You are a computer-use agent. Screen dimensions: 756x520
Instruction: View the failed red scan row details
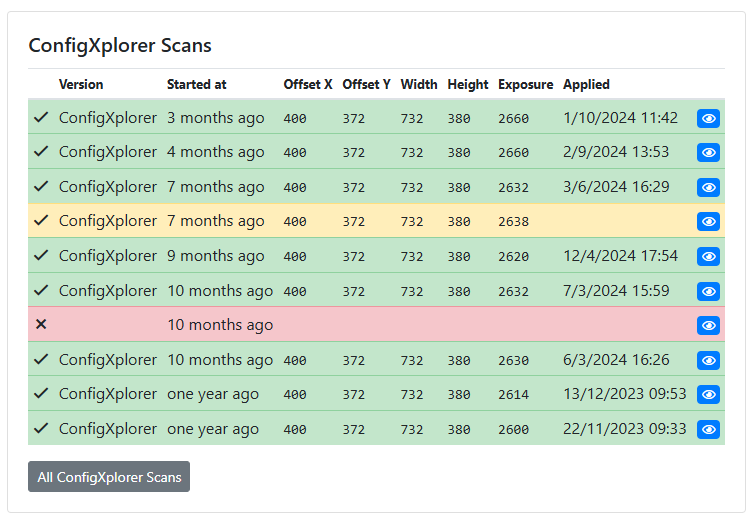[708, 325]
